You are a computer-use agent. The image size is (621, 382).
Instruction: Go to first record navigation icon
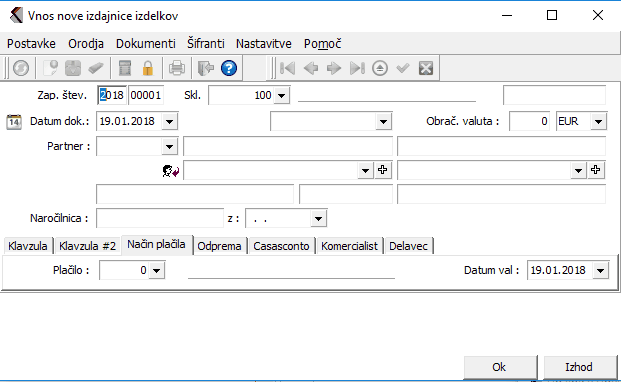tap(288, 68)
